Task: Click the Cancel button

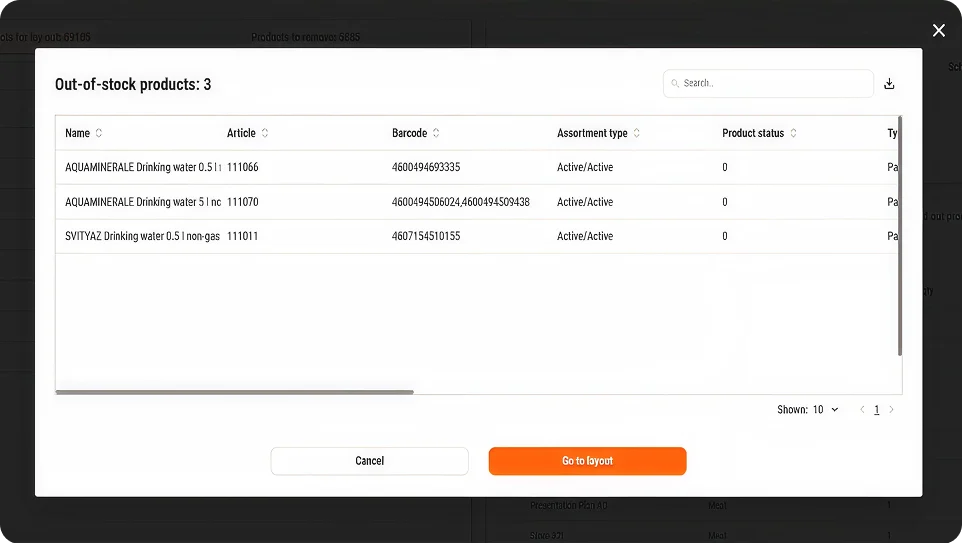Action: click(369, 461)
